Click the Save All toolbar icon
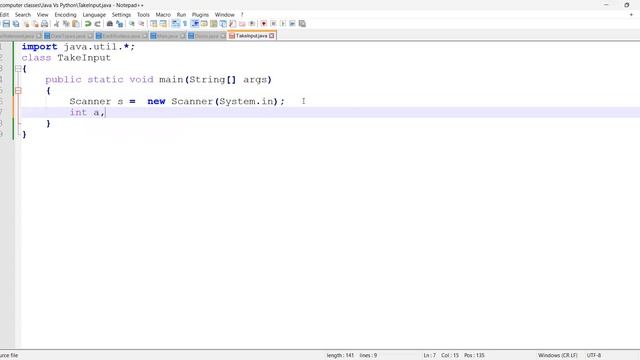This screenshot has width=640, height=360. click(x=16, y=24)
